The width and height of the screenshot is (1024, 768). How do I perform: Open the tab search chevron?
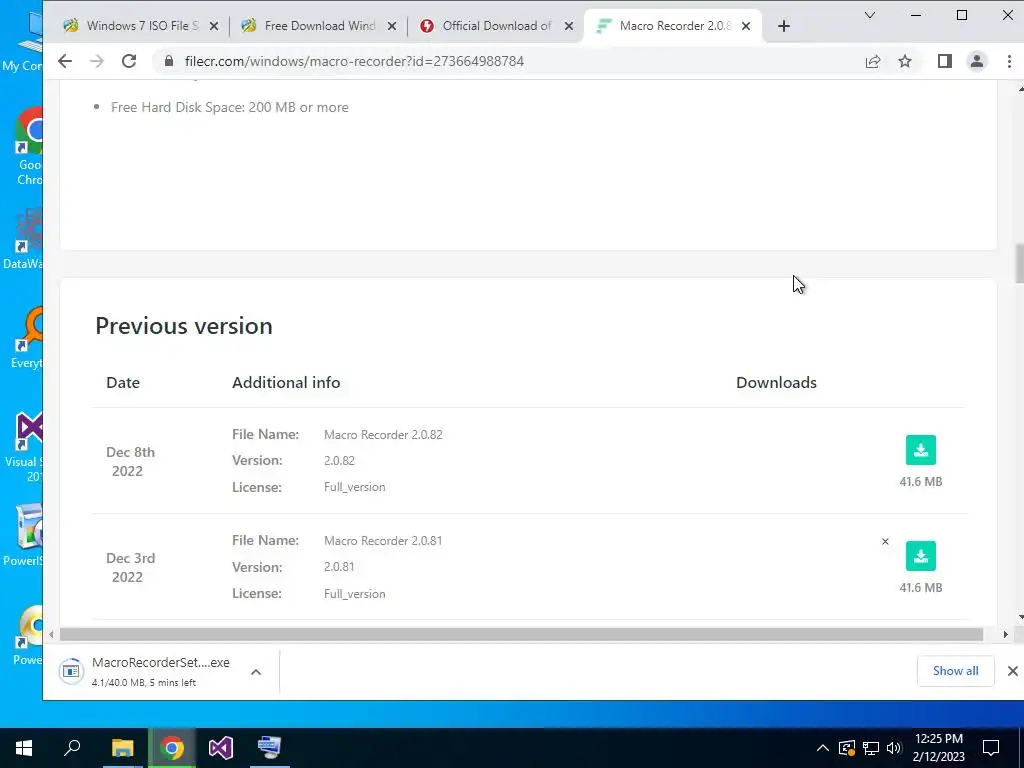870,15
